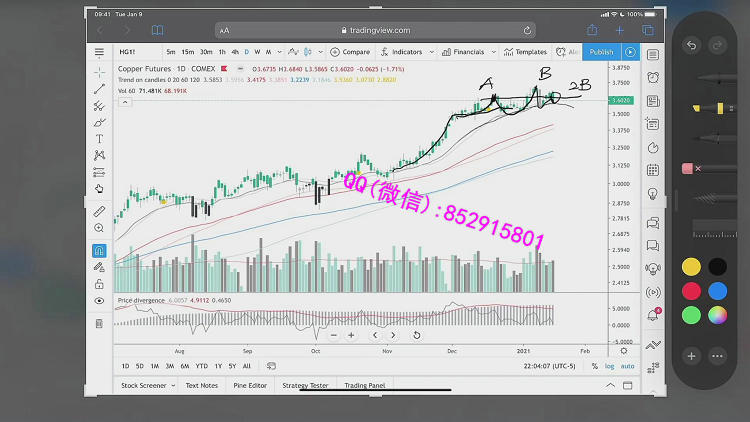Click the Compare button
The image size is (750, 422).
(350, 52)
